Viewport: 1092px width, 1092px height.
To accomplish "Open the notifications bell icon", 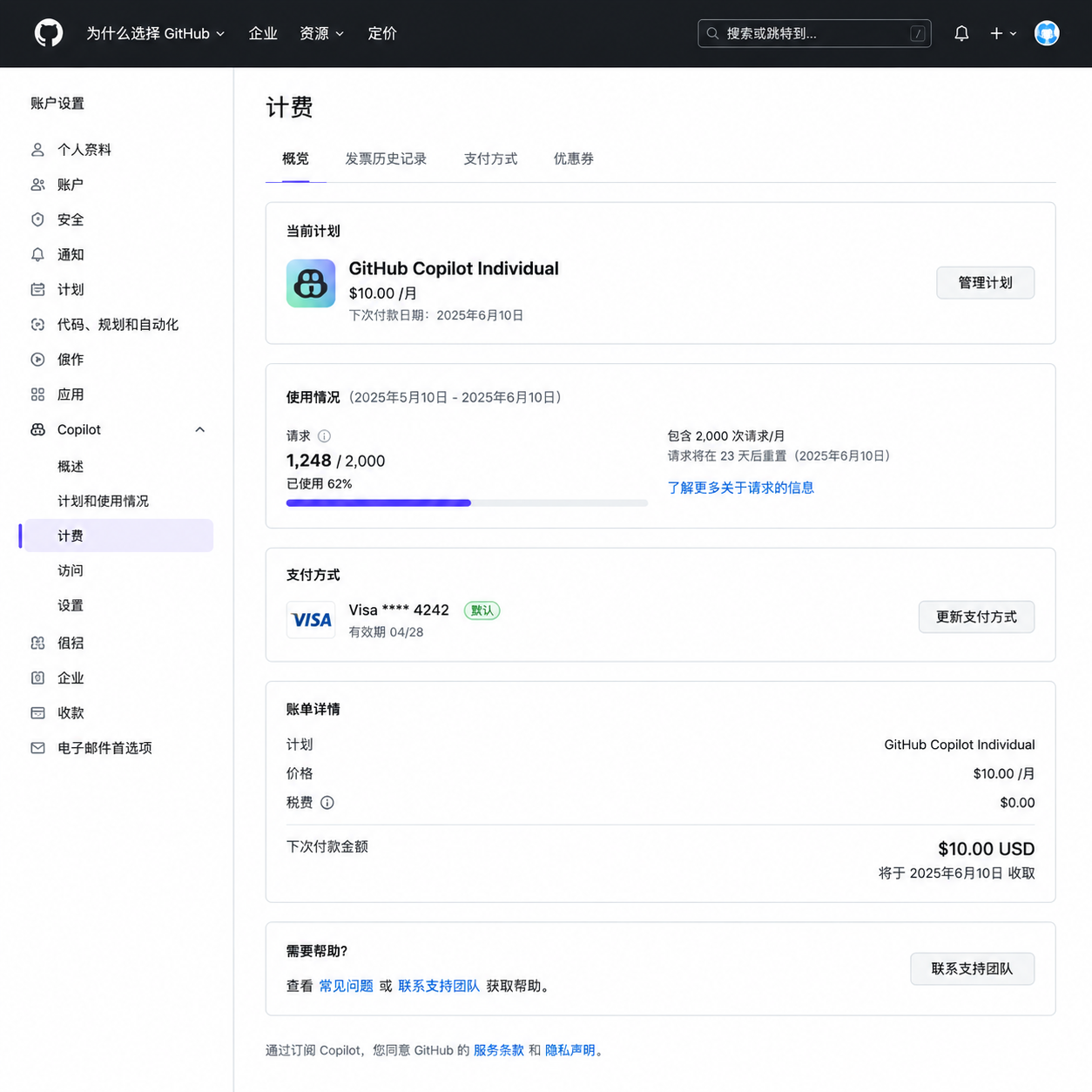I will [961, 33].
